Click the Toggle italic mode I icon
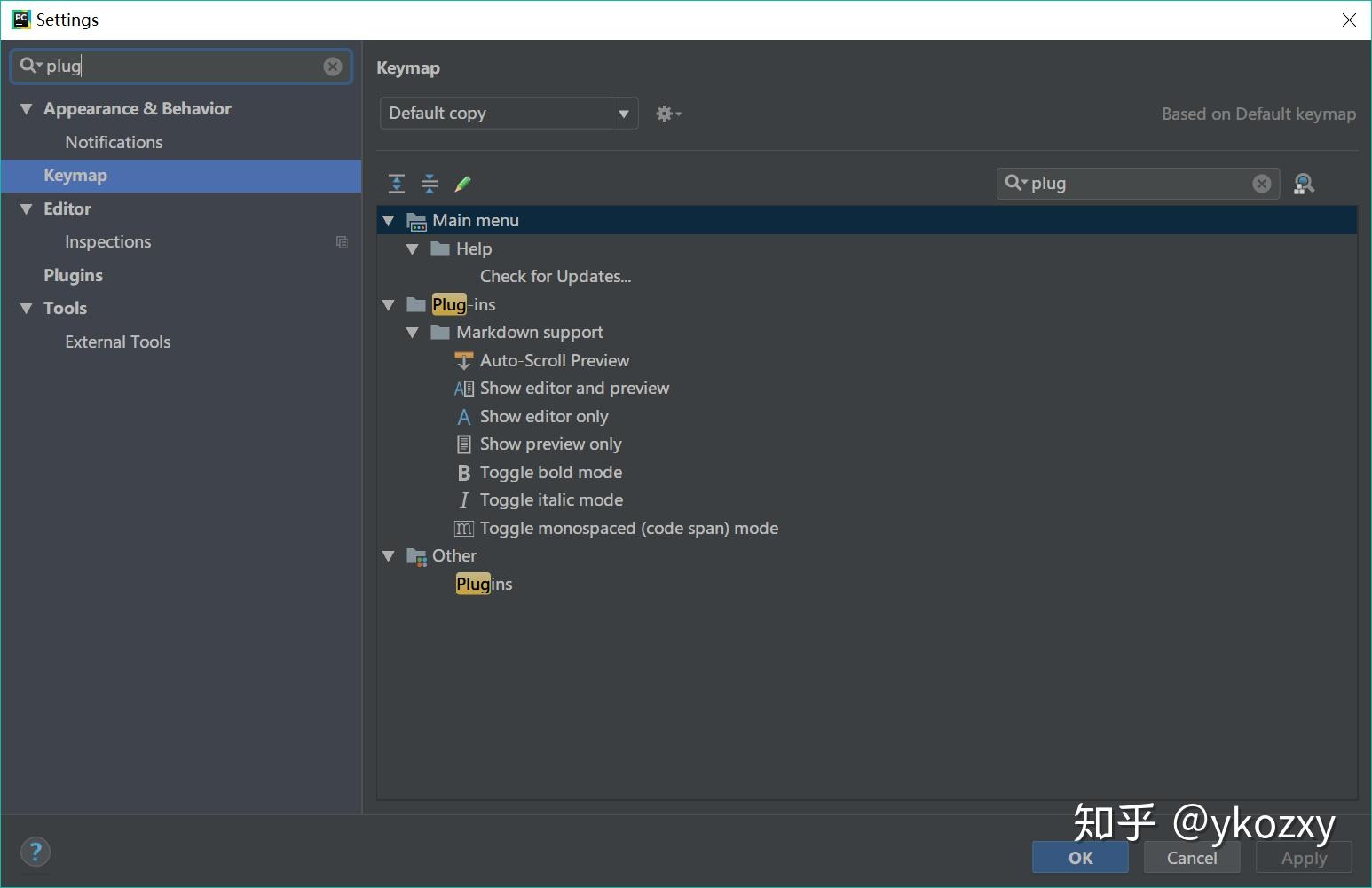 point(463,500)
